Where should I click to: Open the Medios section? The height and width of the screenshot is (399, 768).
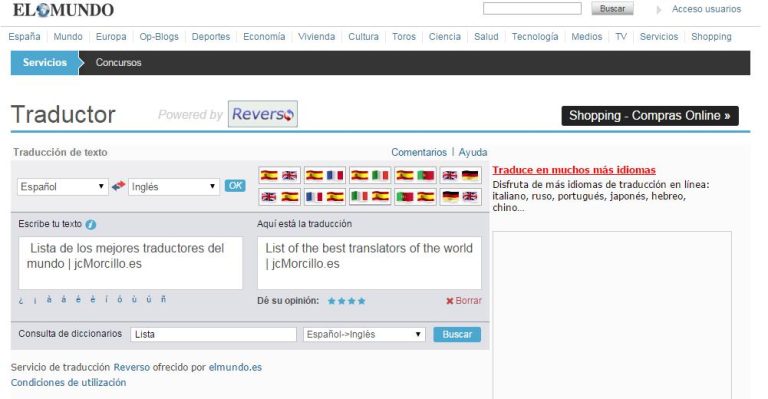tap(587, 37)
